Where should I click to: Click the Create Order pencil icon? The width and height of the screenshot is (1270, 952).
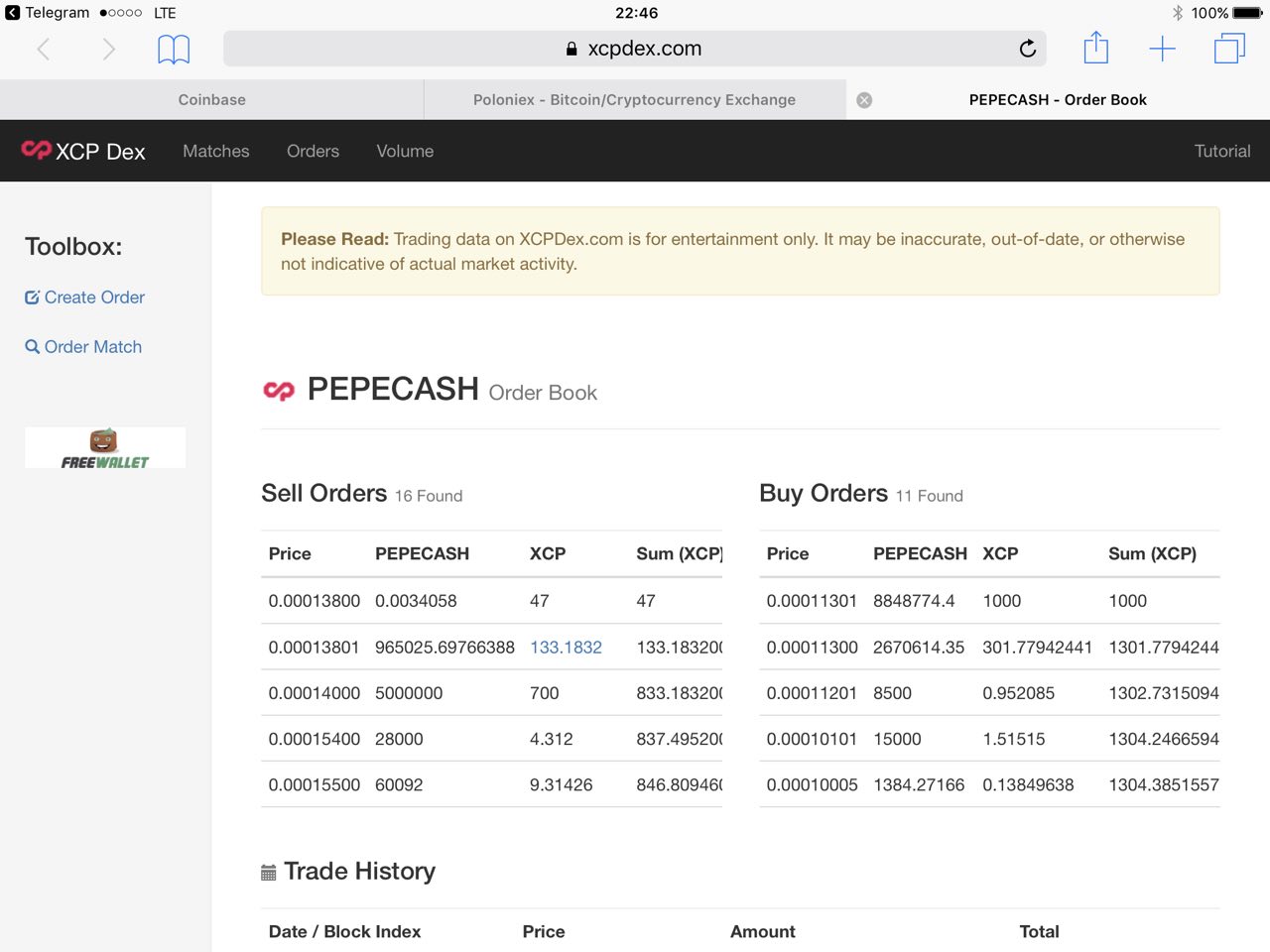32,297
